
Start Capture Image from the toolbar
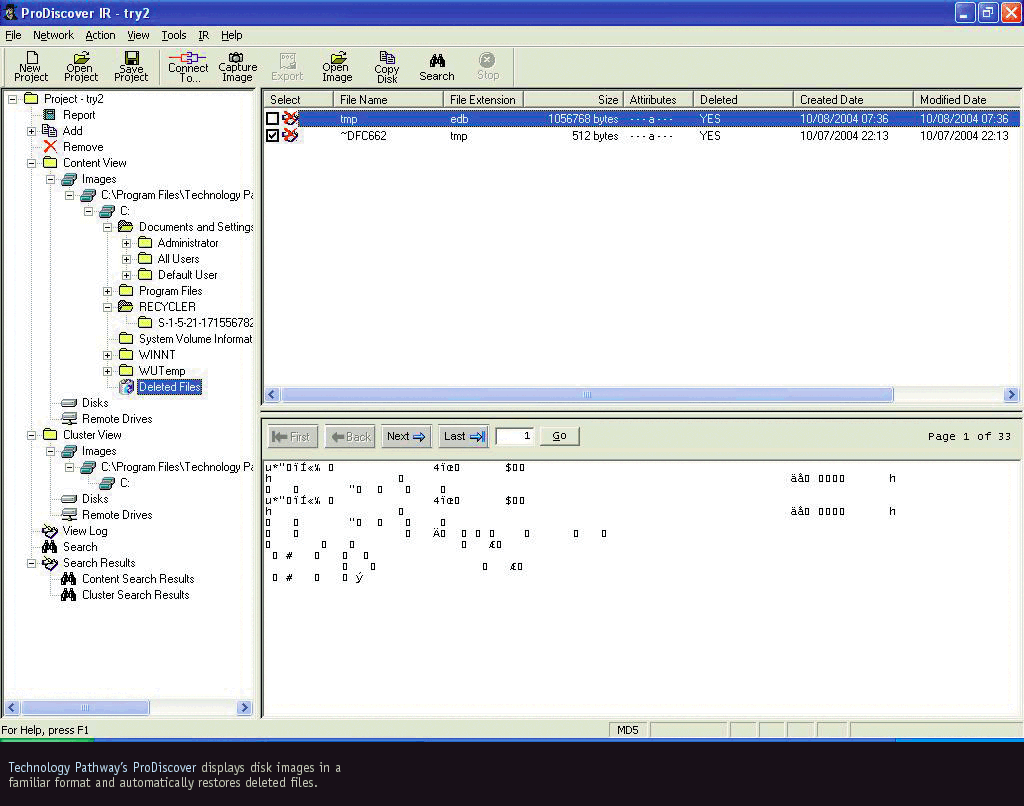tap(237, 67)
